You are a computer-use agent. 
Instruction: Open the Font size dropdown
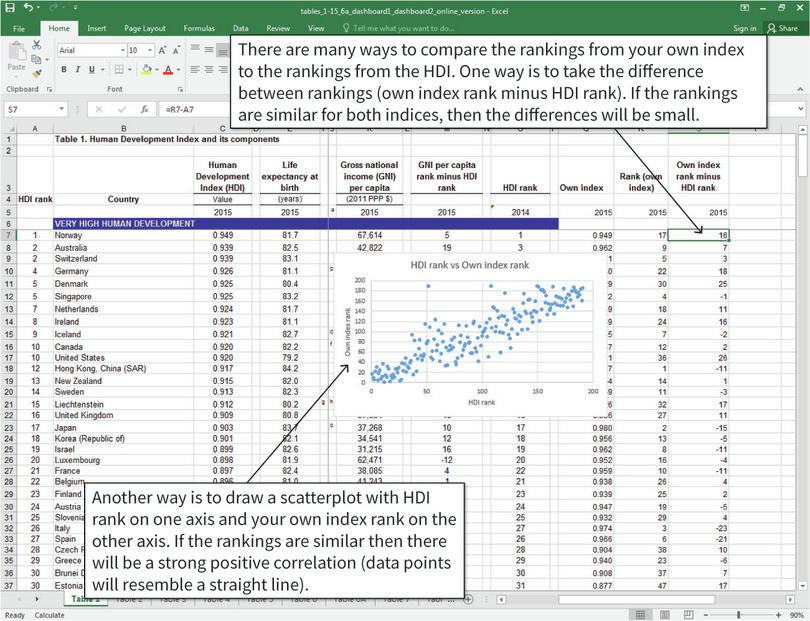pos(150,48)
